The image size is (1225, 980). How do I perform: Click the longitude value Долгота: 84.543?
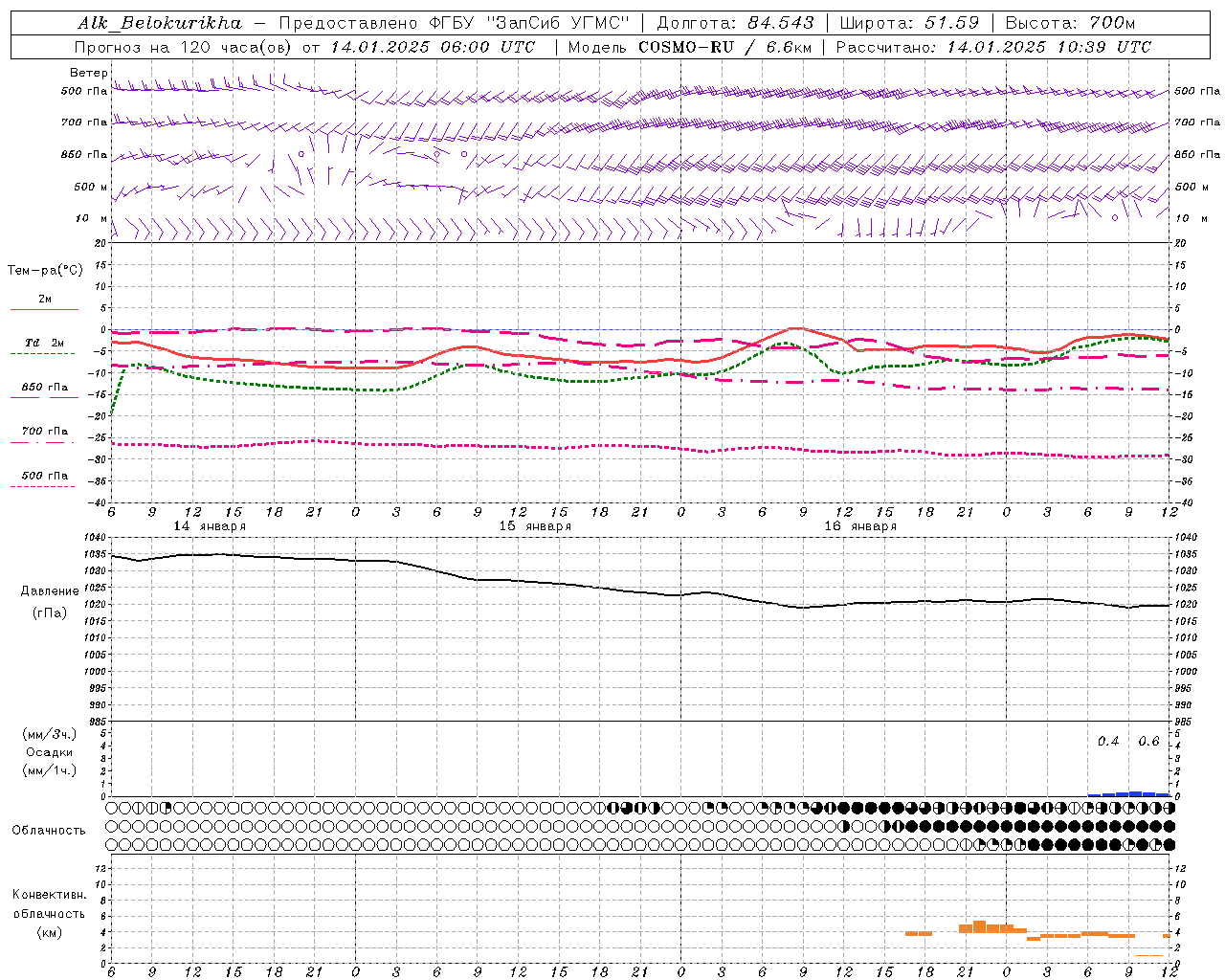(x=735, y=23)
